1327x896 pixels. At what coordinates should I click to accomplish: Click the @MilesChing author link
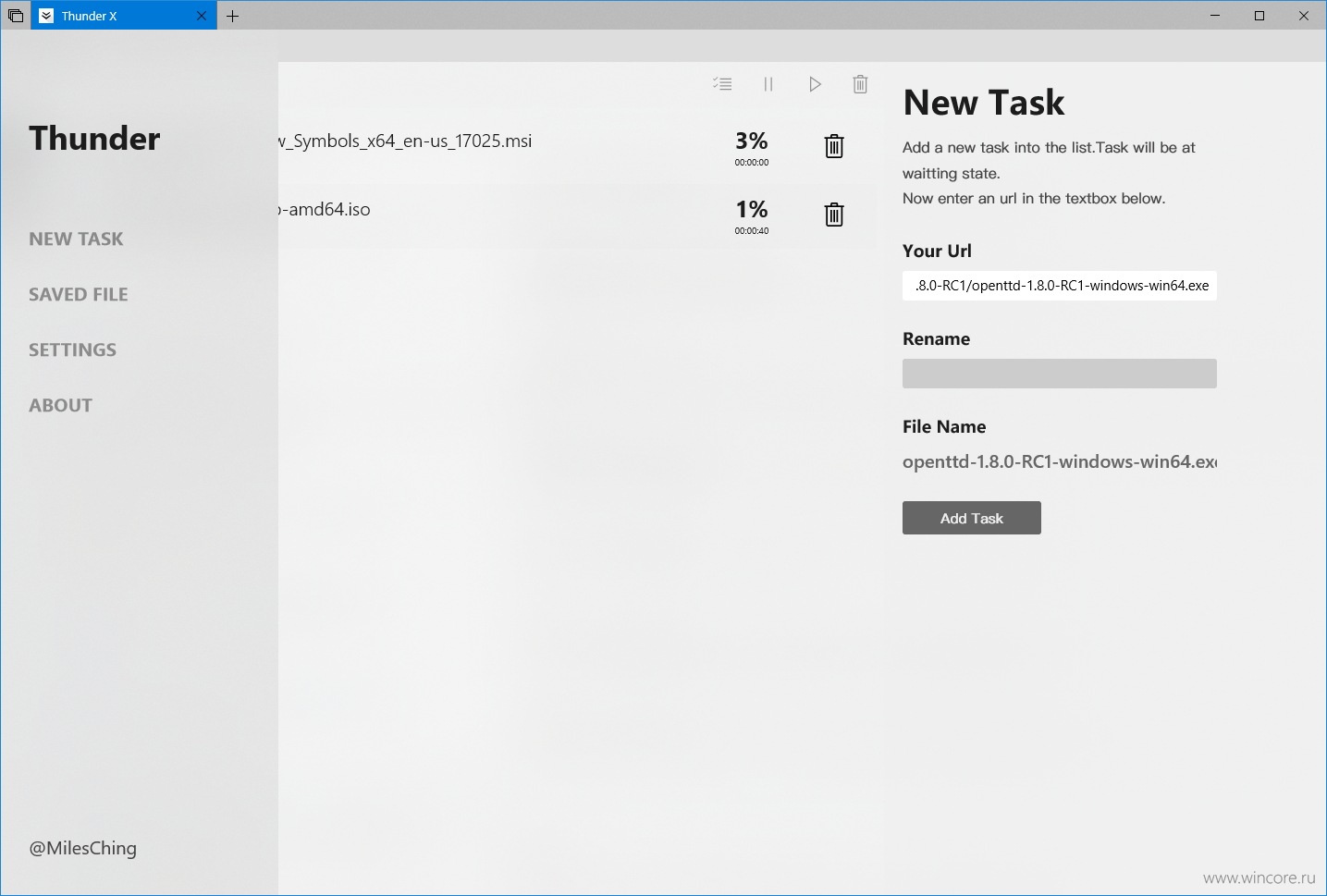point(83,848)
